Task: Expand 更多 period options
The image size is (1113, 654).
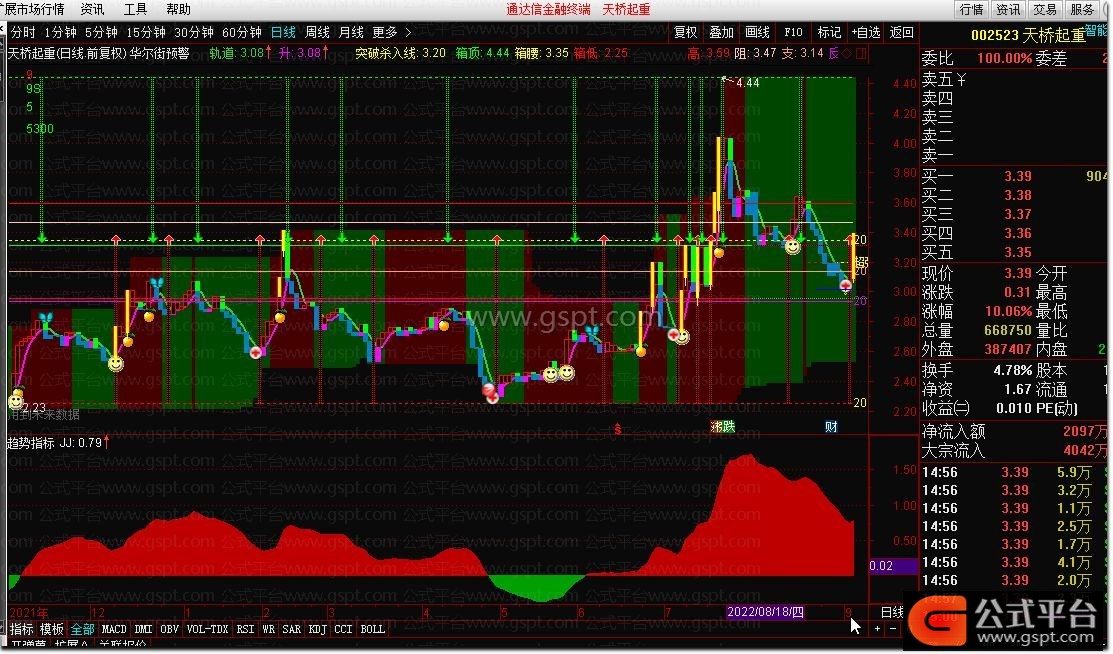Action: 391,32
